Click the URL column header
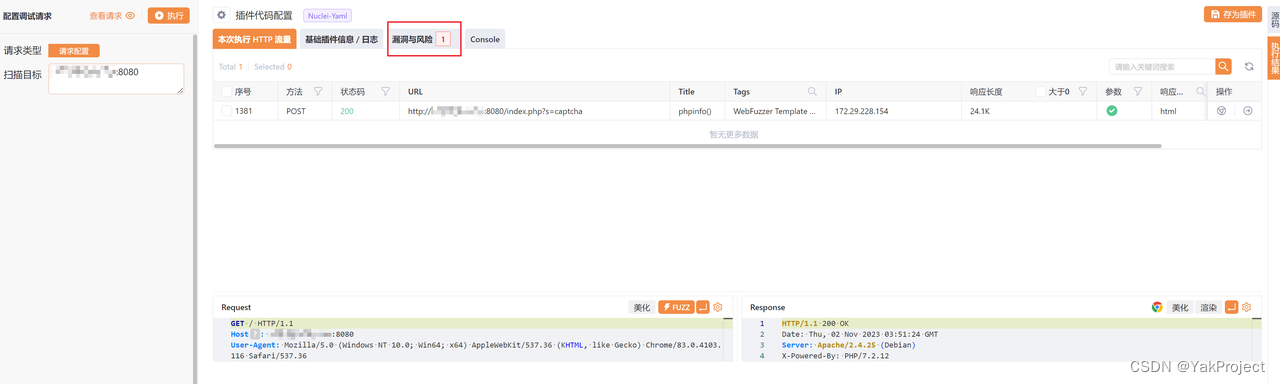This screenshot has width=1280, height=384. pos(535,91)
